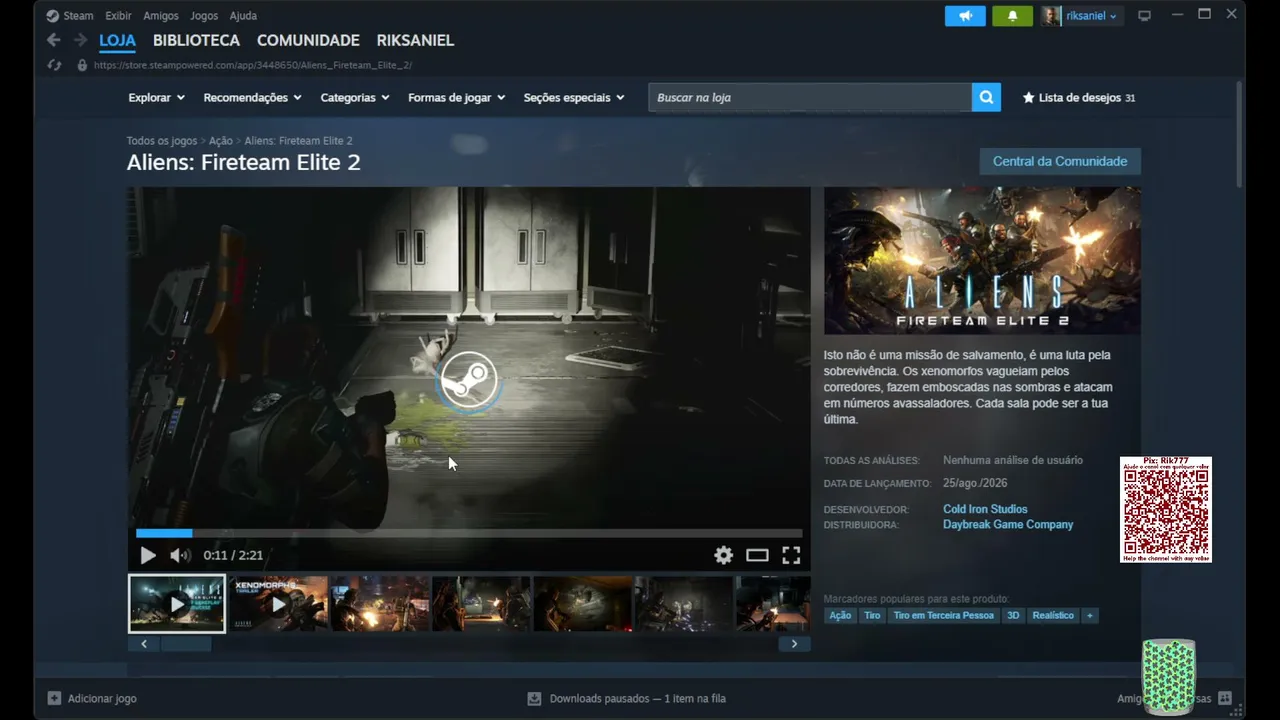
Task: Open Cold Iron Studios developer link
Action: point(985,509)
